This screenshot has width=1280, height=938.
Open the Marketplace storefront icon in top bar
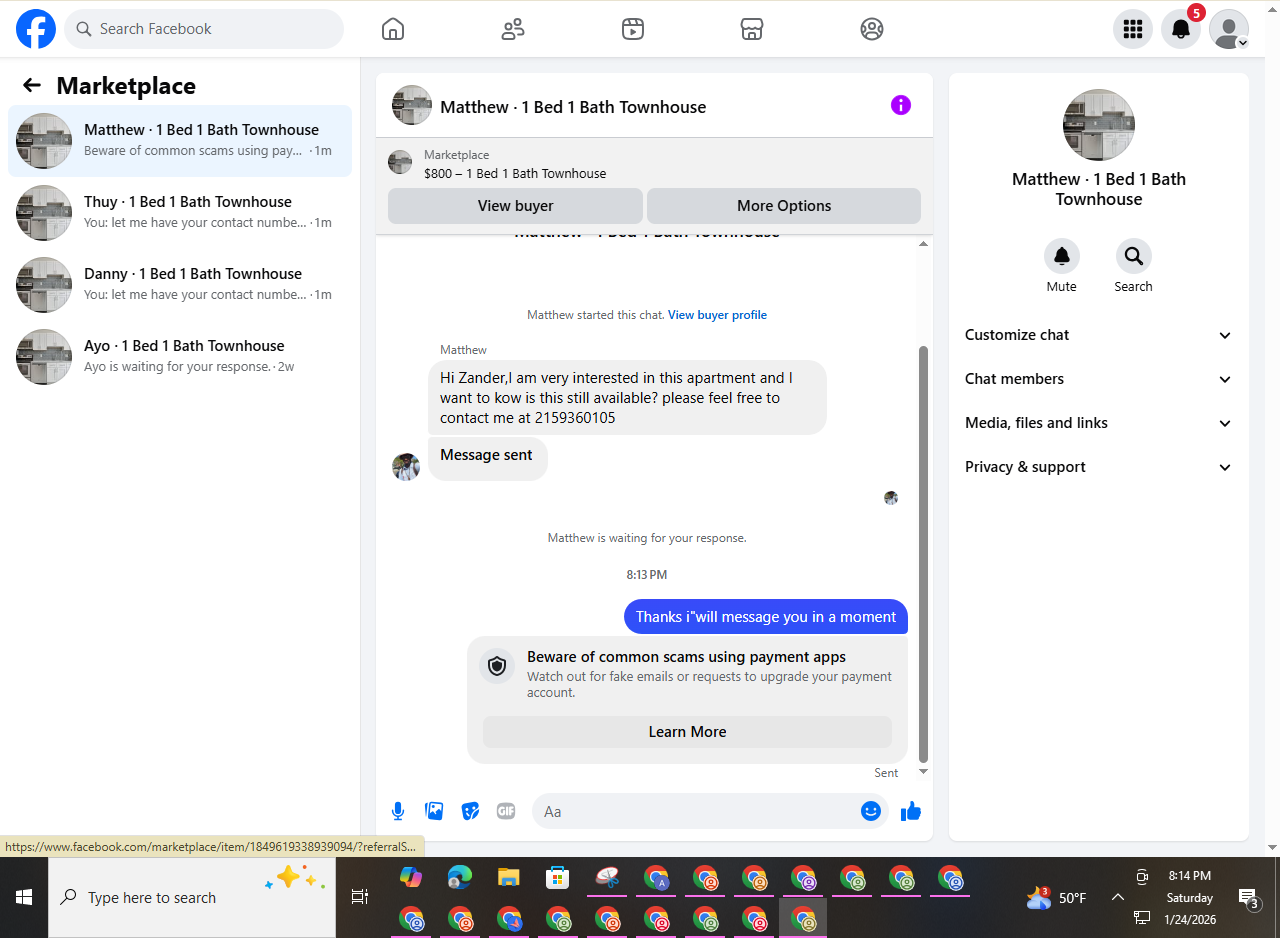[x=752, y=29]
